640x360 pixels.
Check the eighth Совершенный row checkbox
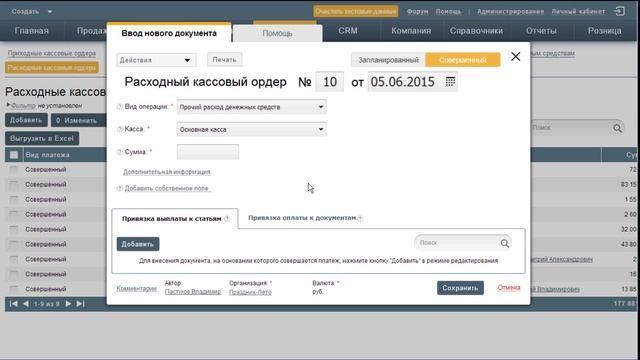(14, 274)
